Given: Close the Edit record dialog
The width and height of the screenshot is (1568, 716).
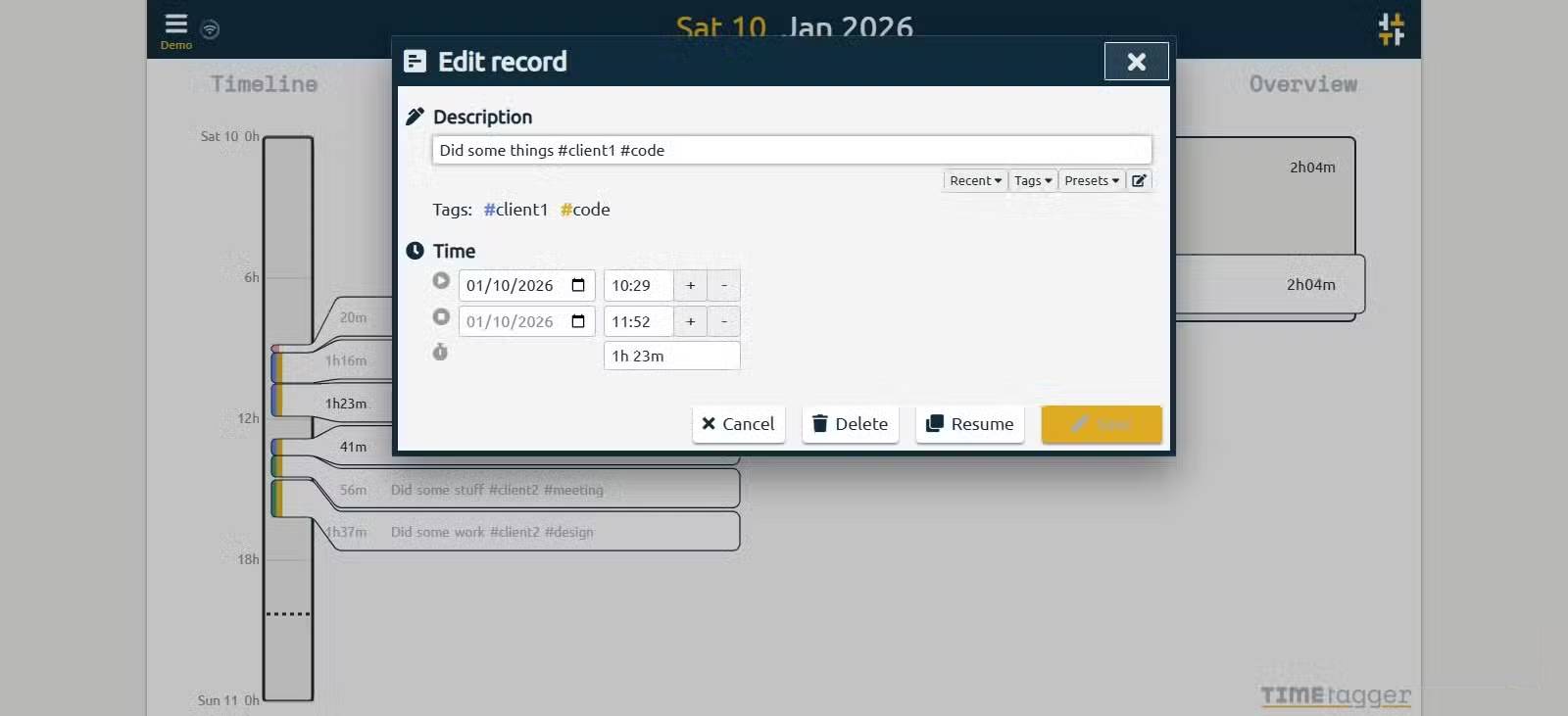Looking at the screenshot, I should (x=1137, y=62).
